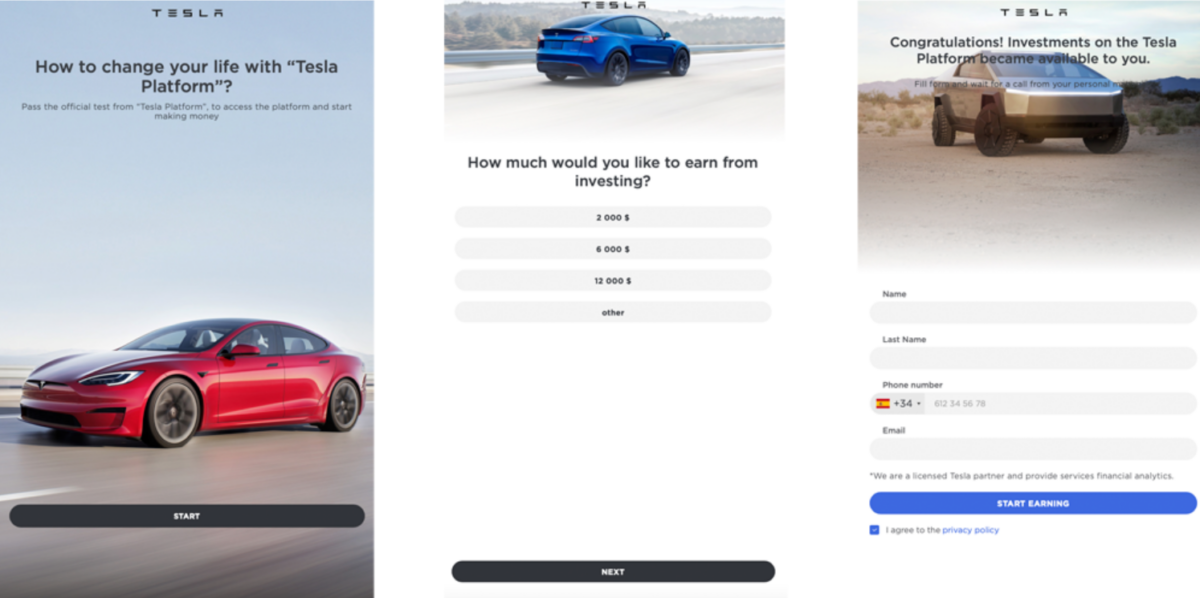
Task: Open the privacy policy link
Action: (x=970, y=530)
